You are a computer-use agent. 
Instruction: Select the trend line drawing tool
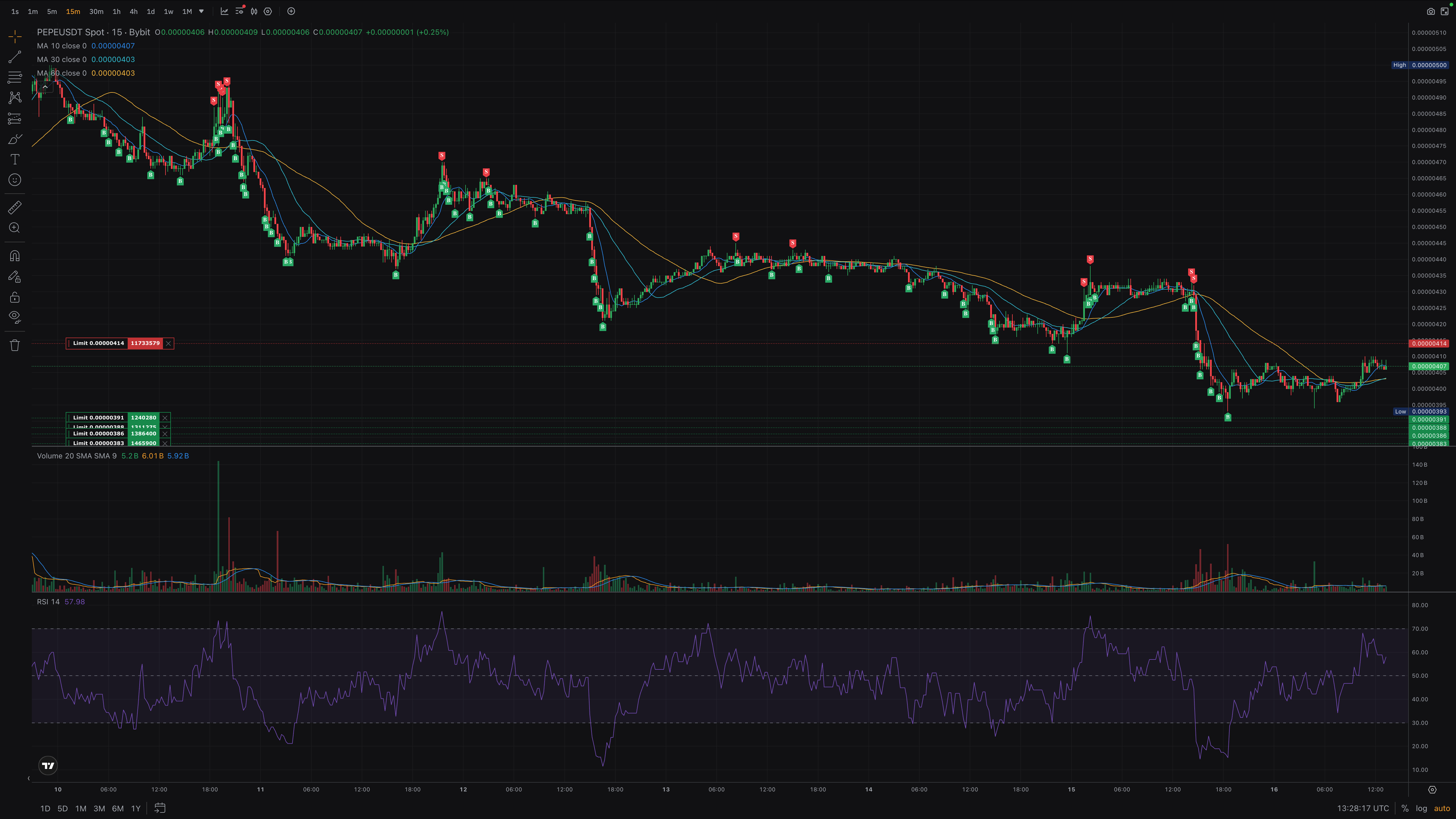[x=15, y=57]
